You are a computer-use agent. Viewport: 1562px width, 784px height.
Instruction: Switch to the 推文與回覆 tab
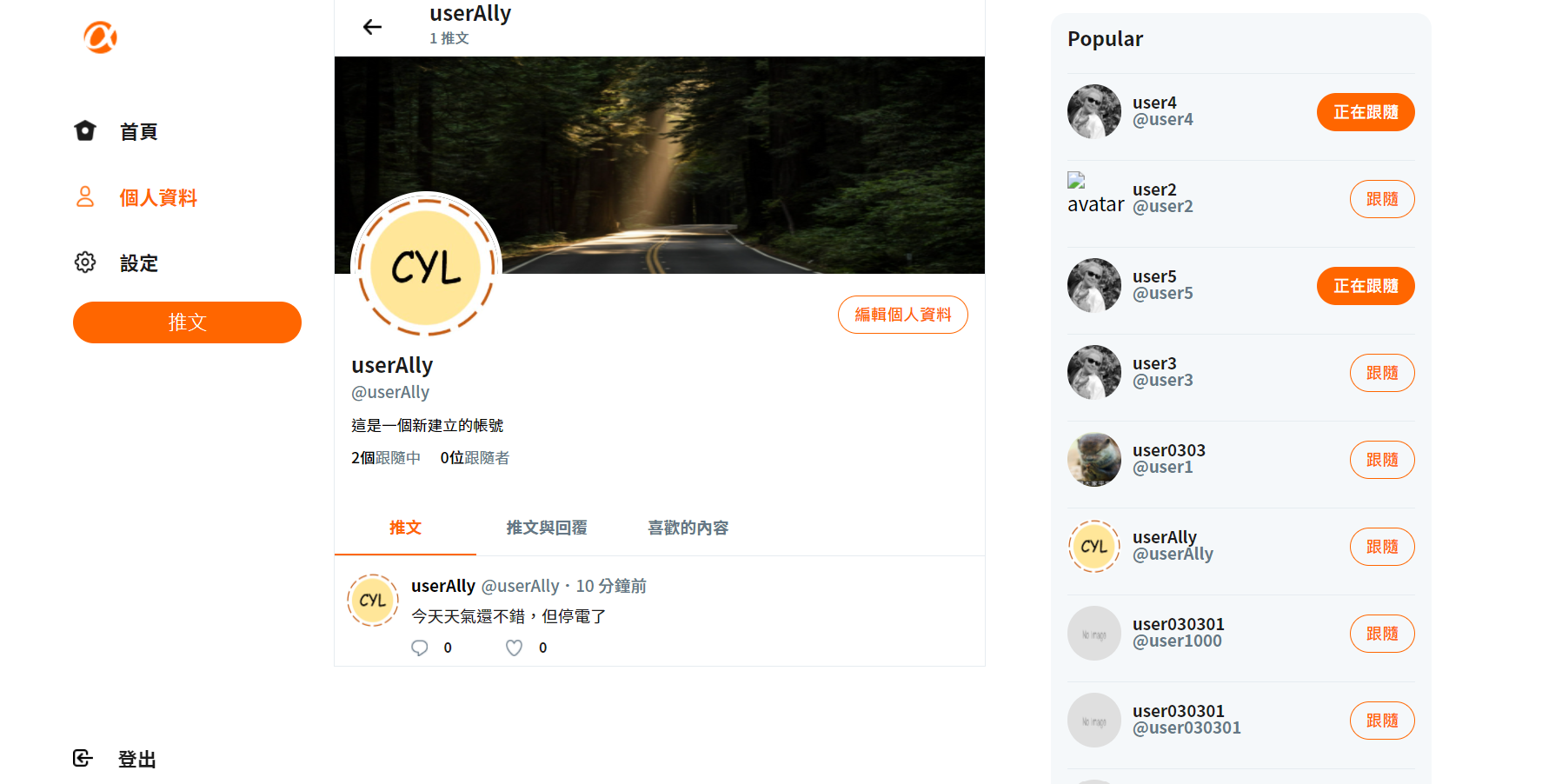click(x=547, y=528)
